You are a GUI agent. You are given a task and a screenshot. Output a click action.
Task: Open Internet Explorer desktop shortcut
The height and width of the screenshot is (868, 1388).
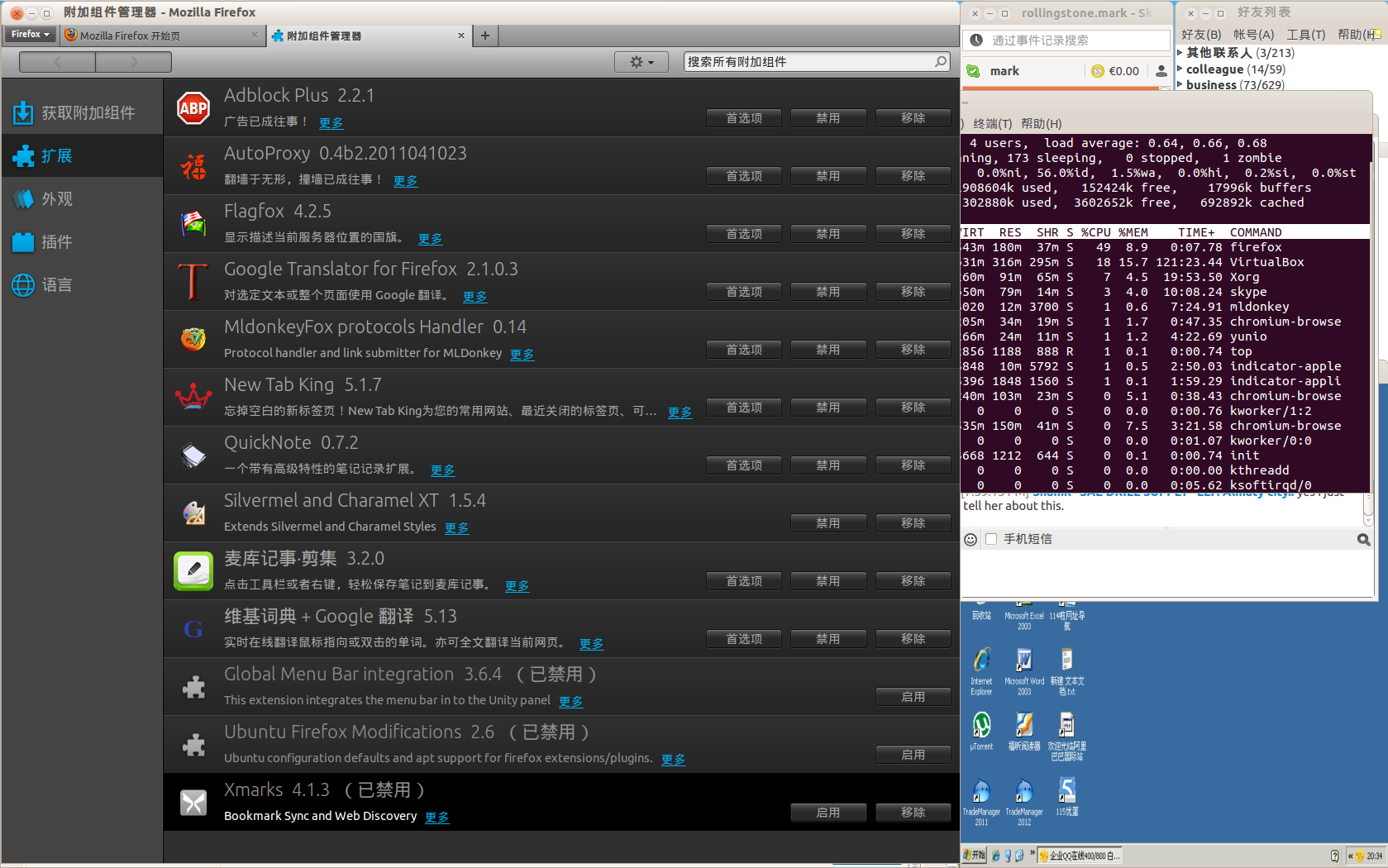[x=981, y=671]
